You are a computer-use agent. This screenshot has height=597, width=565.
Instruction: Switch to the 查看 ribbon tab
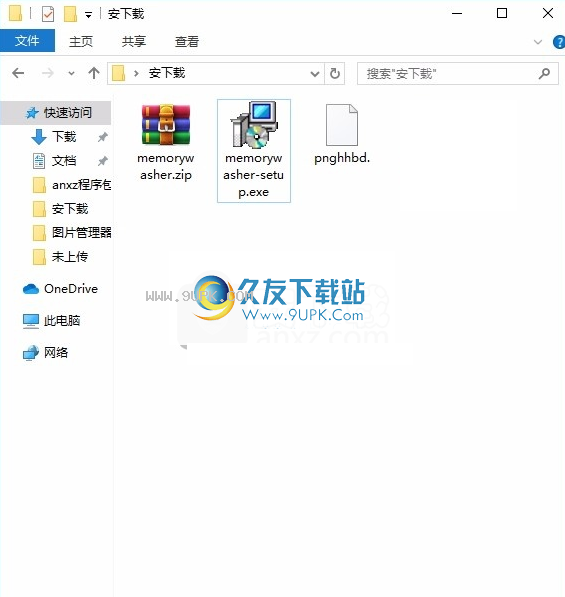tap(187, 41)
